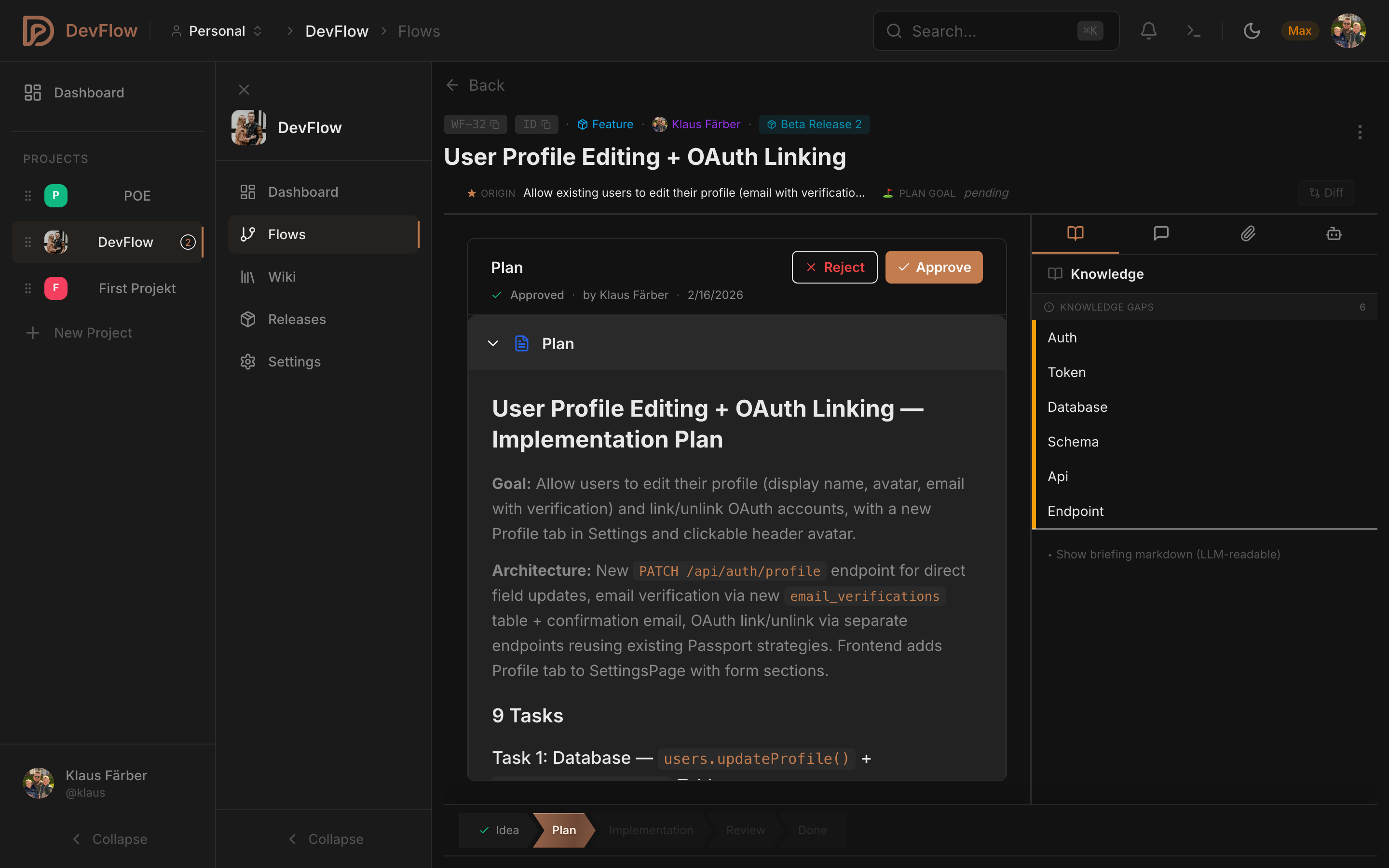Screen dimensions: 1389x868
Task: Open Flows in project navigation
Action: (x=324, y=234)
